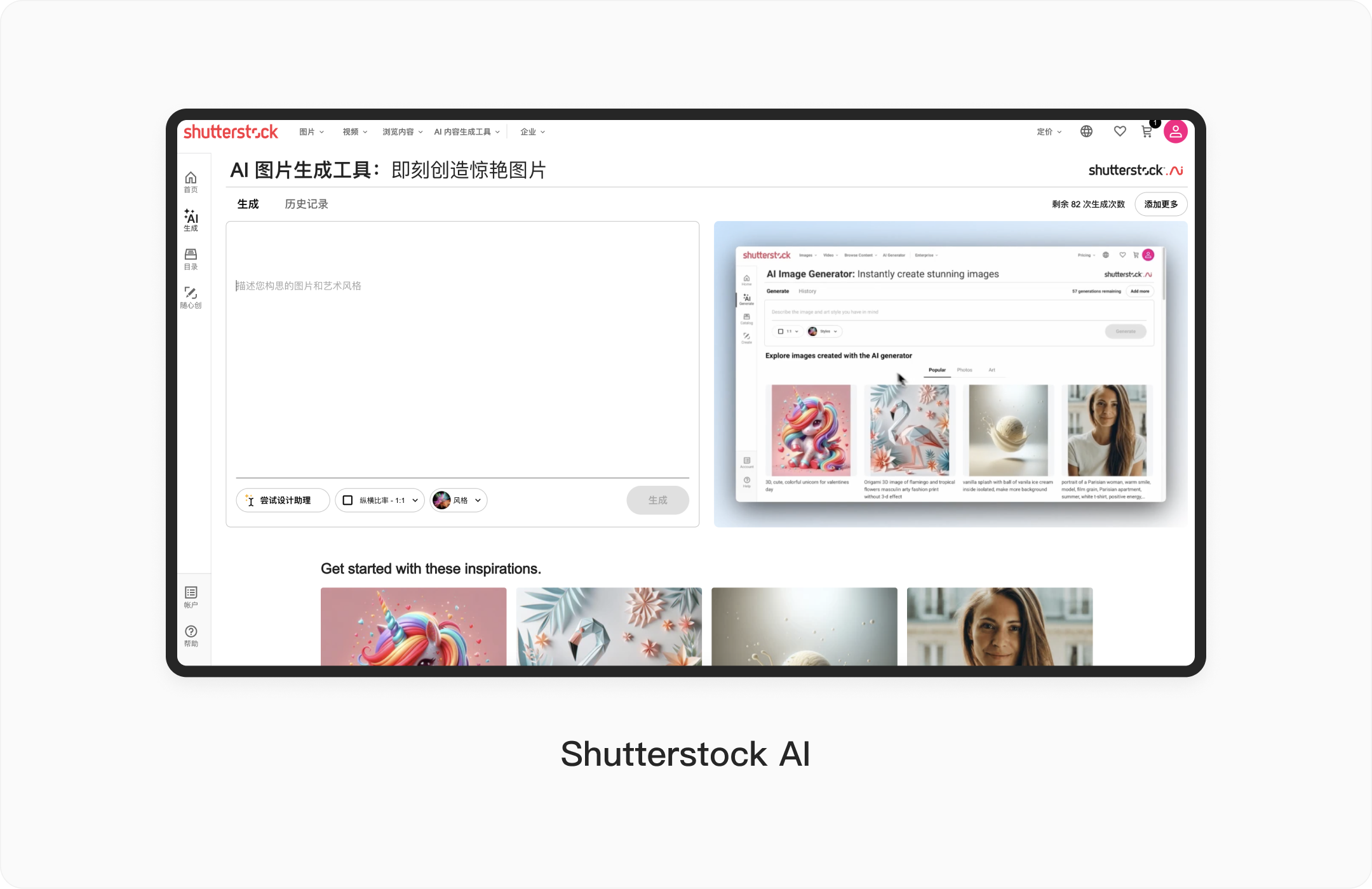Expand the 定价 menu

[x=1049, y=132]
